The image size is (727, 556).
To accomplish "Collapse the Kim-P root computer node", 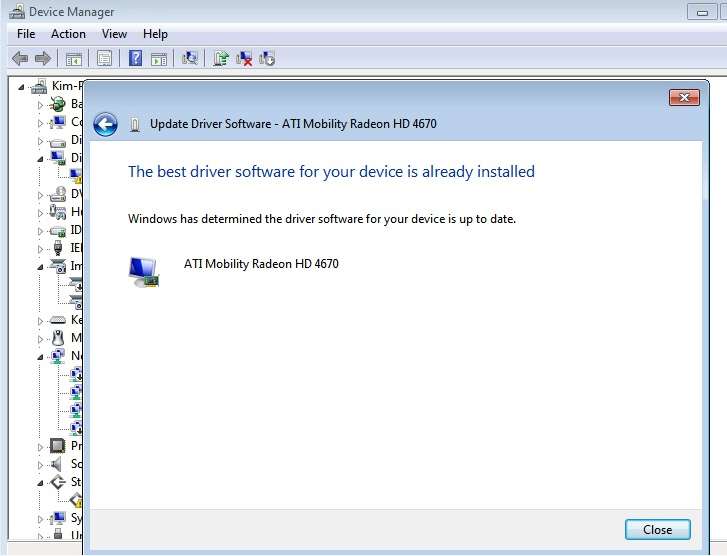I will tap(21, 87).
